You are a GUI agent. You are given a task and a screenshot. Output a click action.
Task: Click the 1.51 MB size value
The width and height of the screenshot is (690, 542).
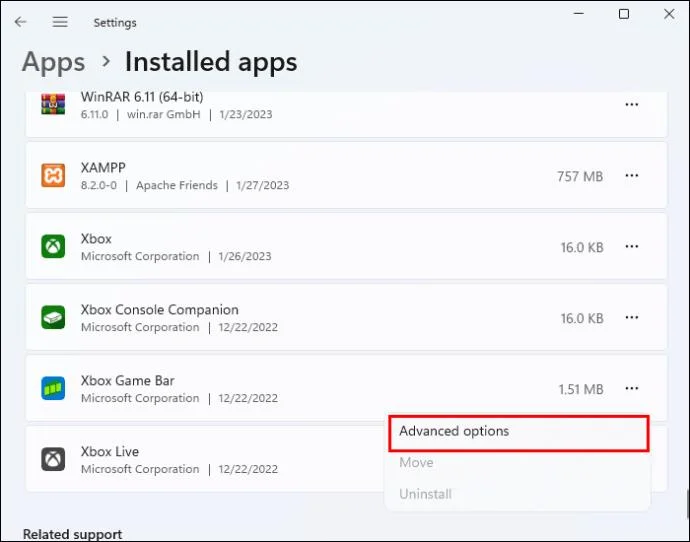581,389
